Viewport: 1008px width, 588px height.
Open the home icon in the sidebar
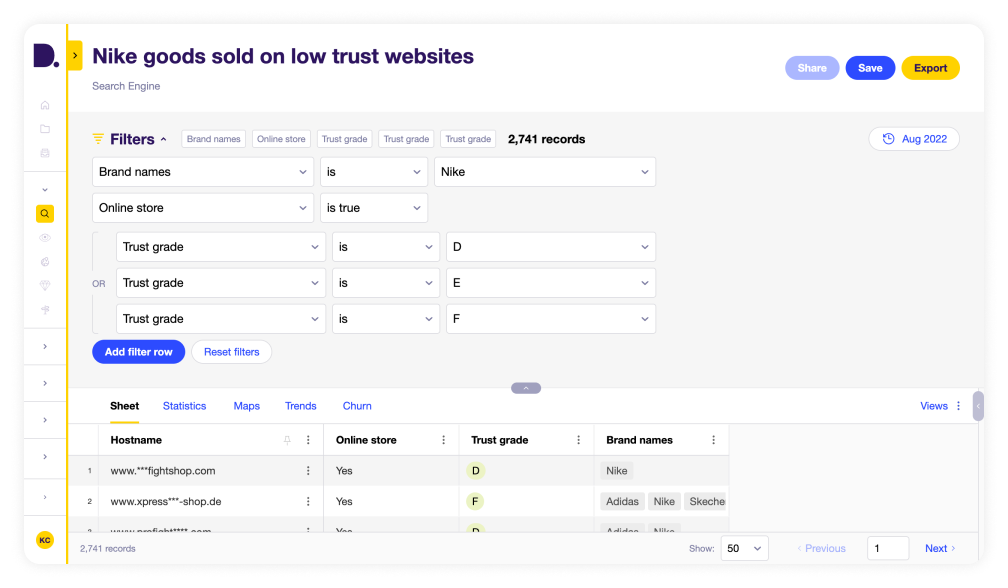tap(45, 105)
